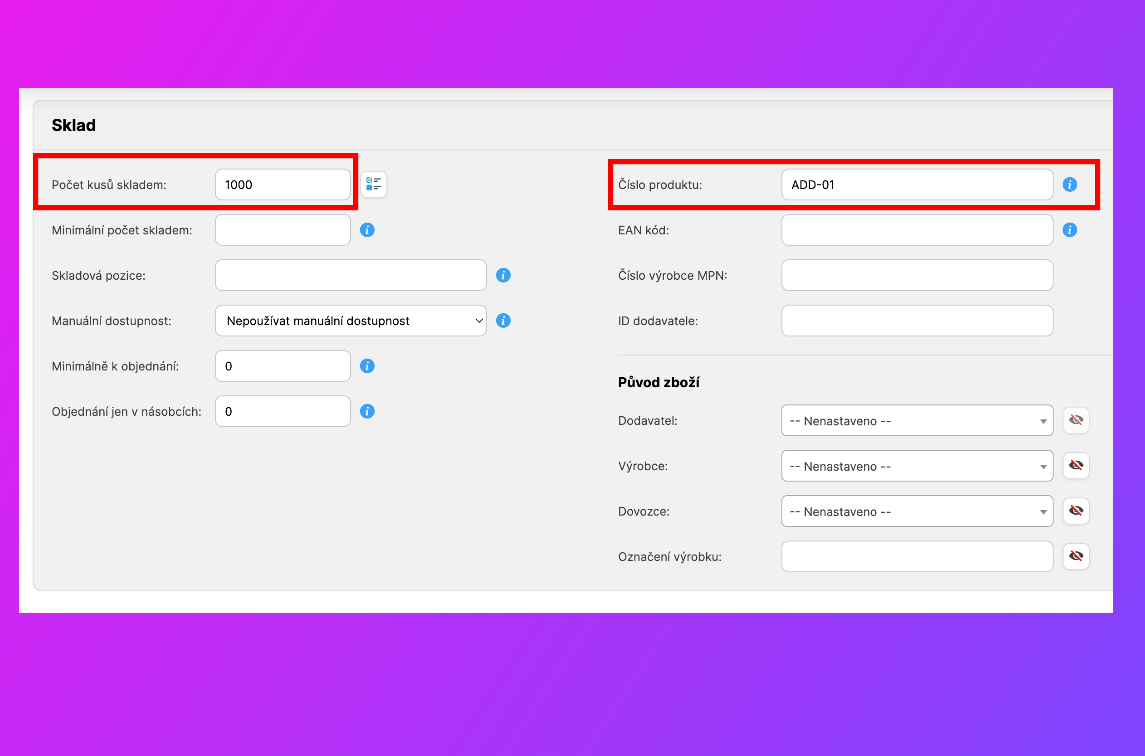Click info icon next to EAN kód
The height and width of the screenshot is (756, 1145).
[1069, 230]
